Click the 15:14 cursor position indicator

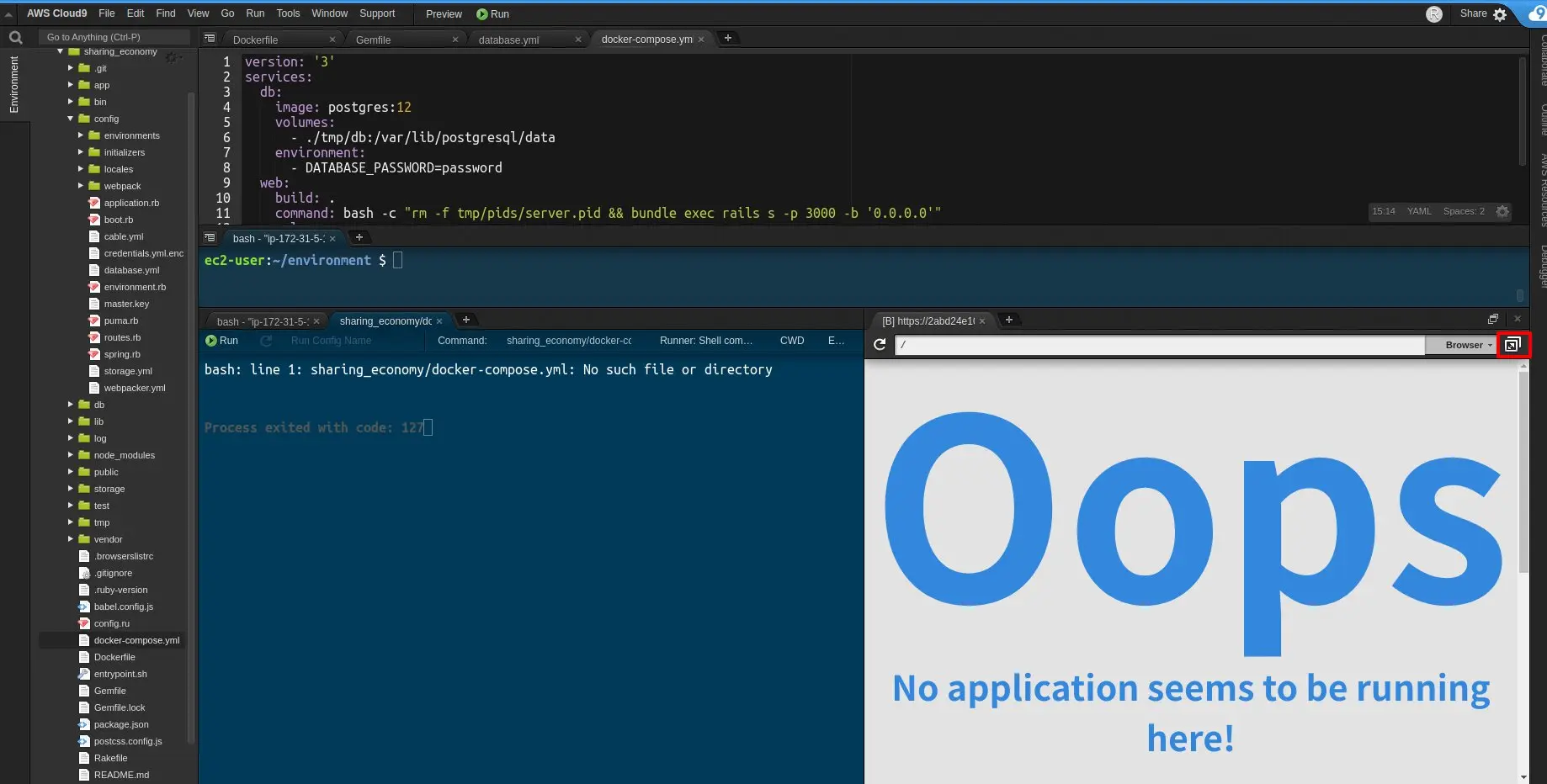point(1384,211)
